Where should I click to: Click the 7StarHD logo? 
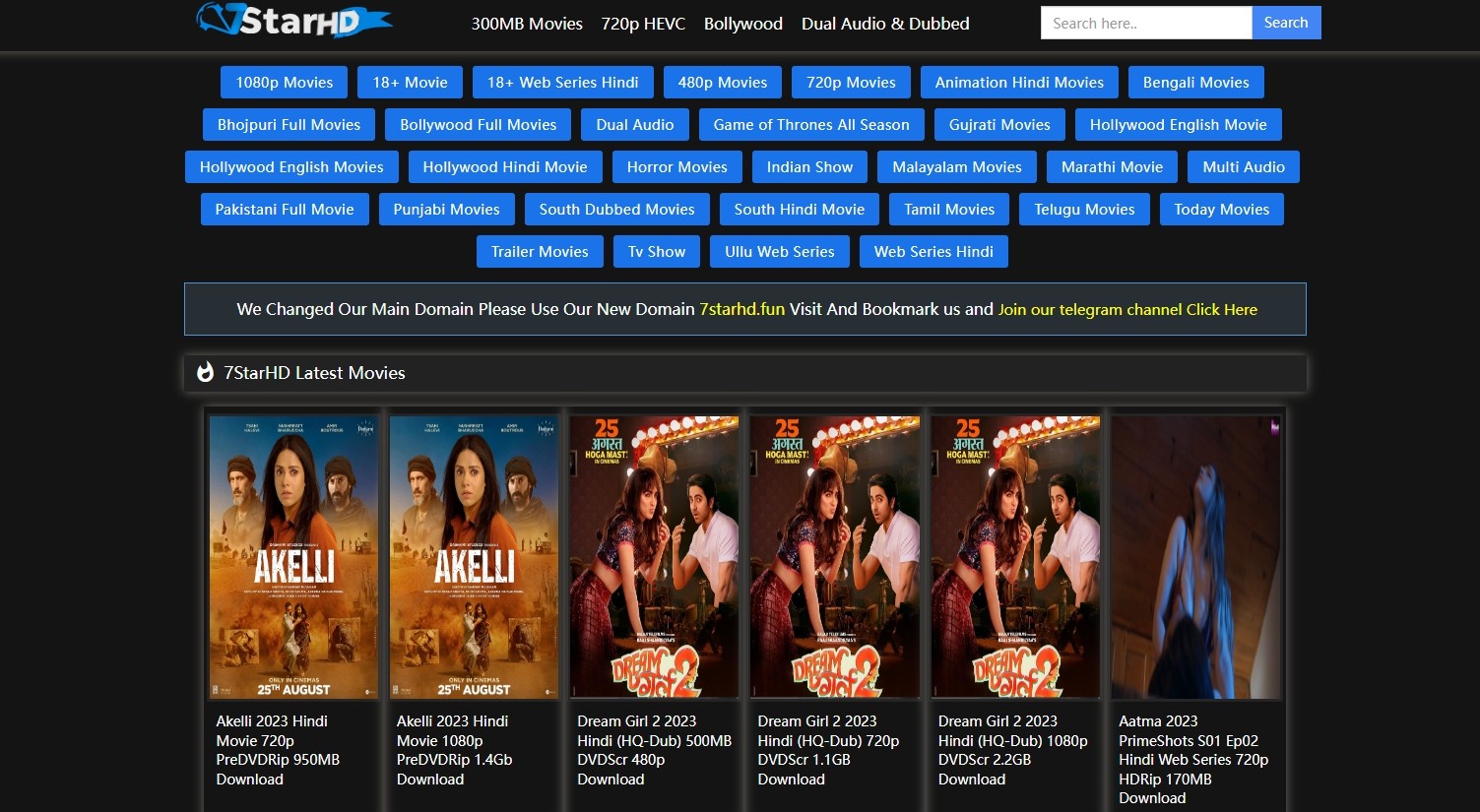294,20
